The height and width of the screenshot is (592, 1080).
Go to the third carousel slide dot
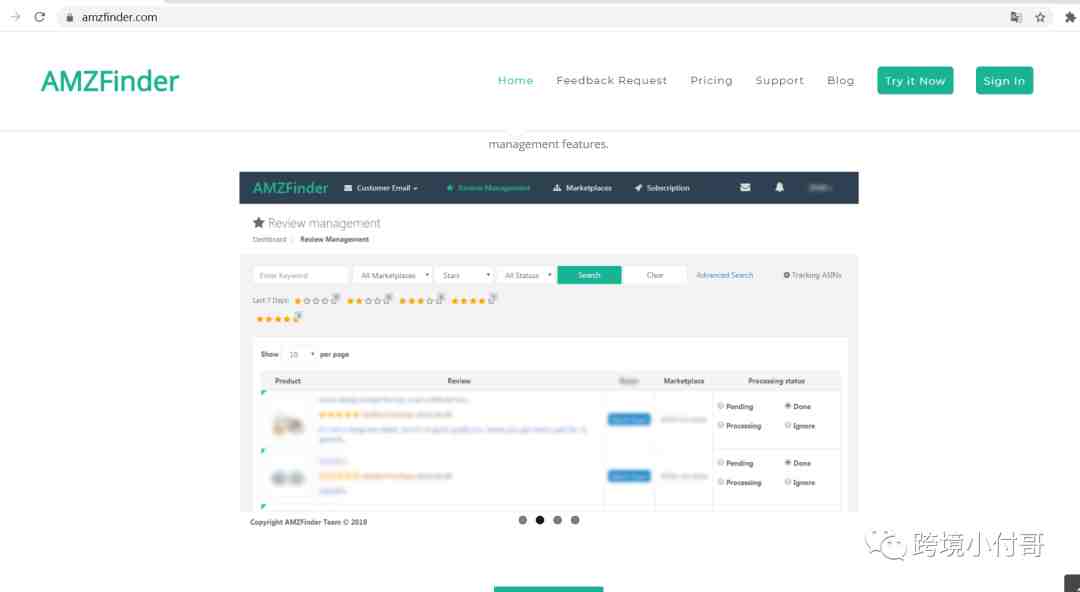[557, 520]
